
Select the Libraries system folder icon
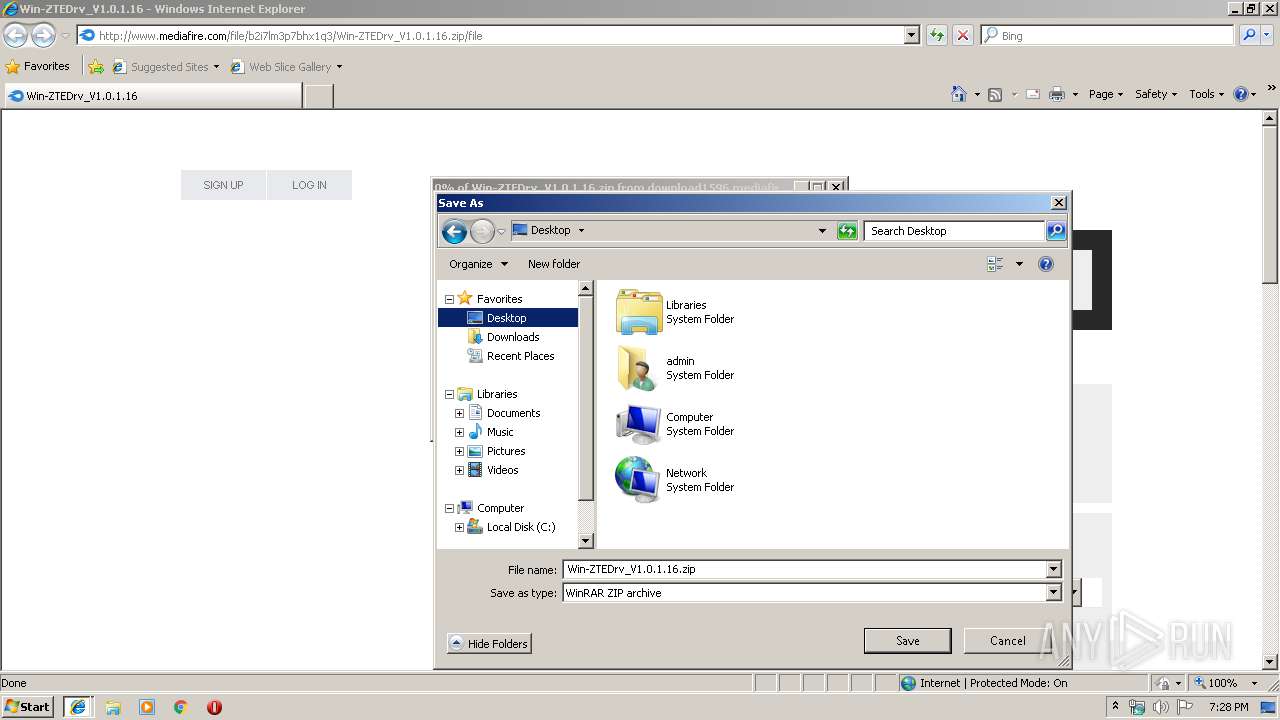(x=639, y=312)
